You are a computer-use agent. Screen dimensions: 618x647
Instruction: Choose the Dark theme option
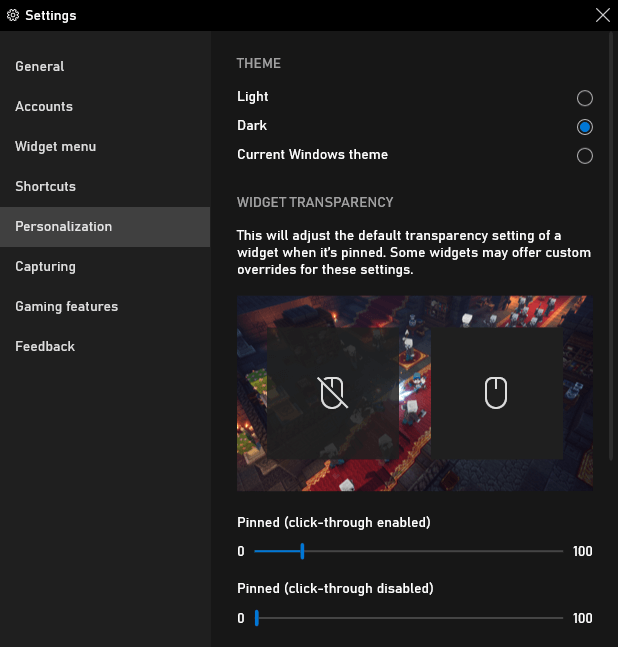pos(585,127)
